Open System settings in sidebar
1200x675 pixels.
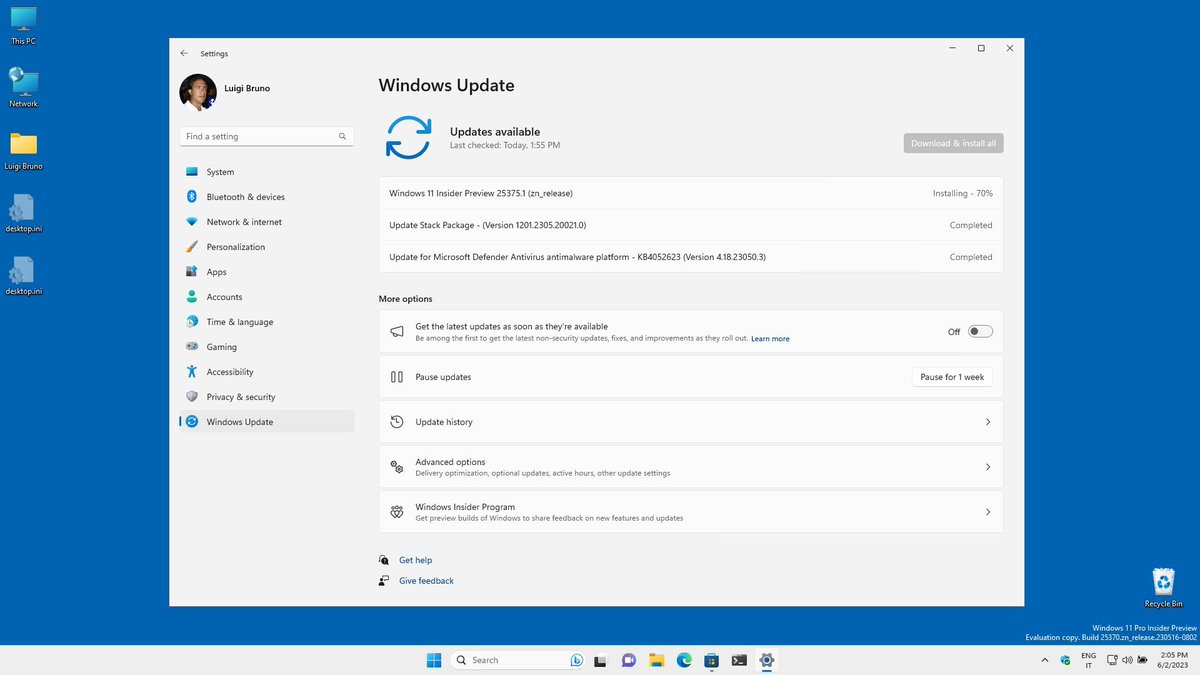266,172
